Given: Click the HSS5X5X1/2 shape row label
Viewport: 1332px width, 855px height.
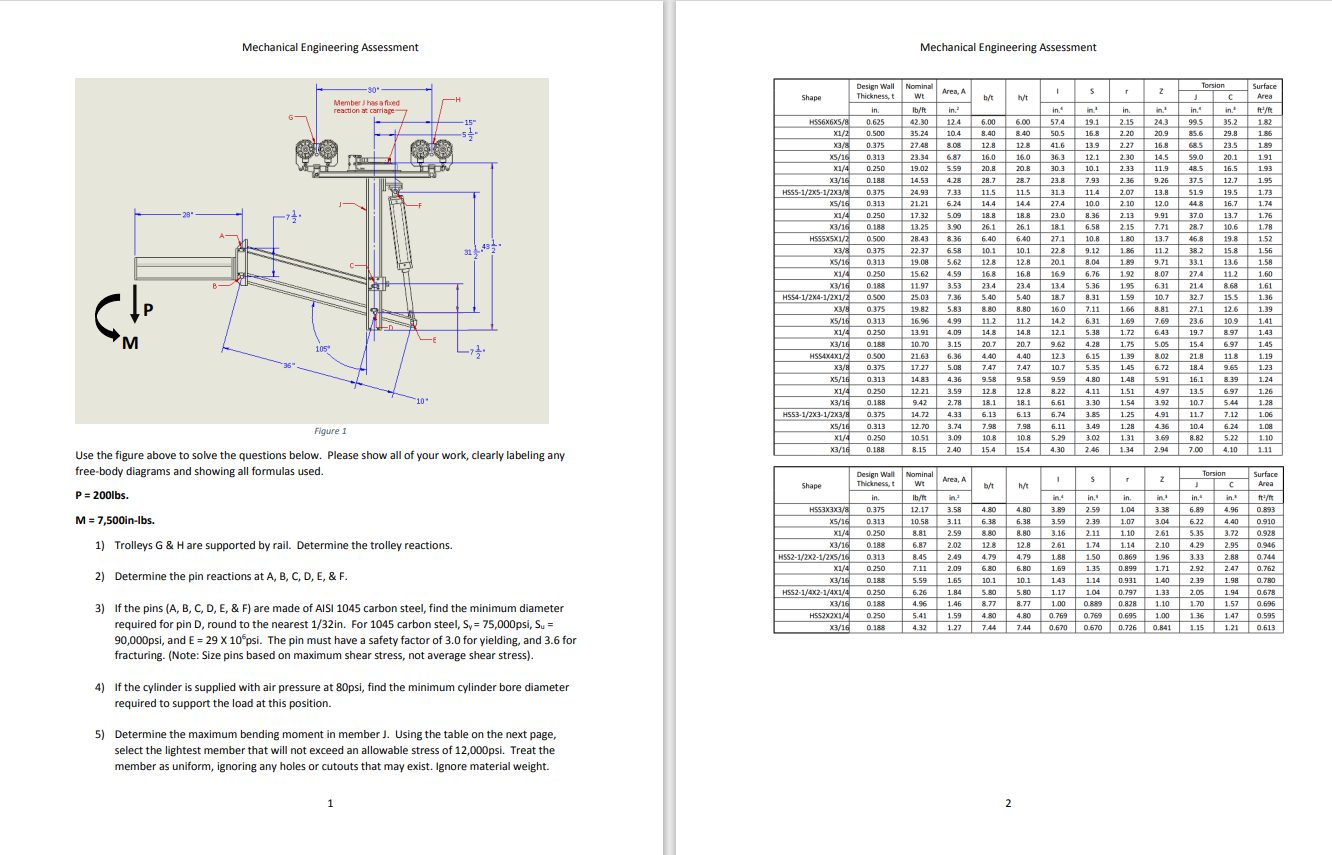Looking at the screenshot, I should pos(828,239).
